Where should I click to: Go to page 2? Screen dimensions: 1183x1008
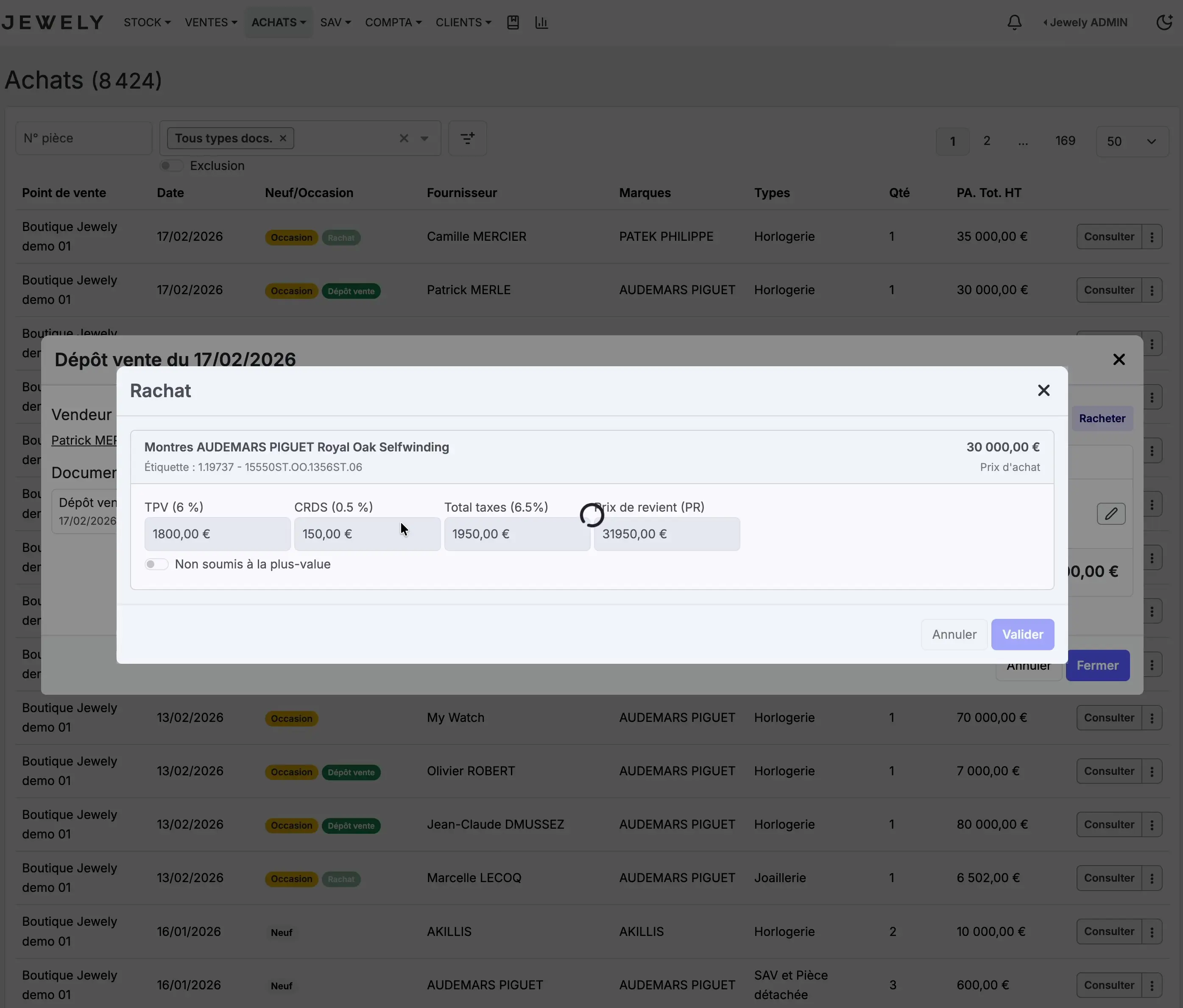[x=987, y=140]
